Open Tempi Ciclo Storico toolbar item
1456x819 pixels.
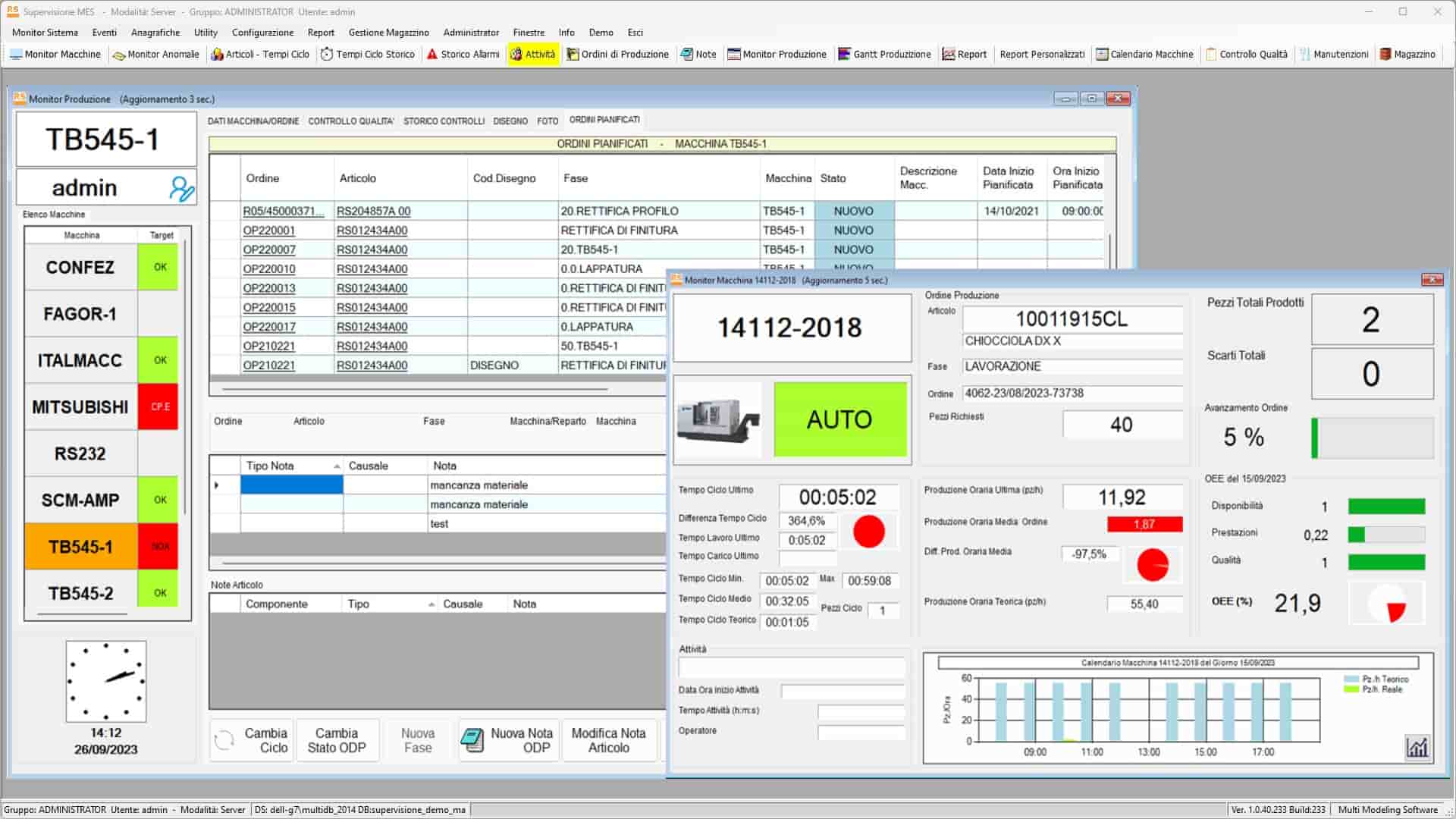click(368, 55)
